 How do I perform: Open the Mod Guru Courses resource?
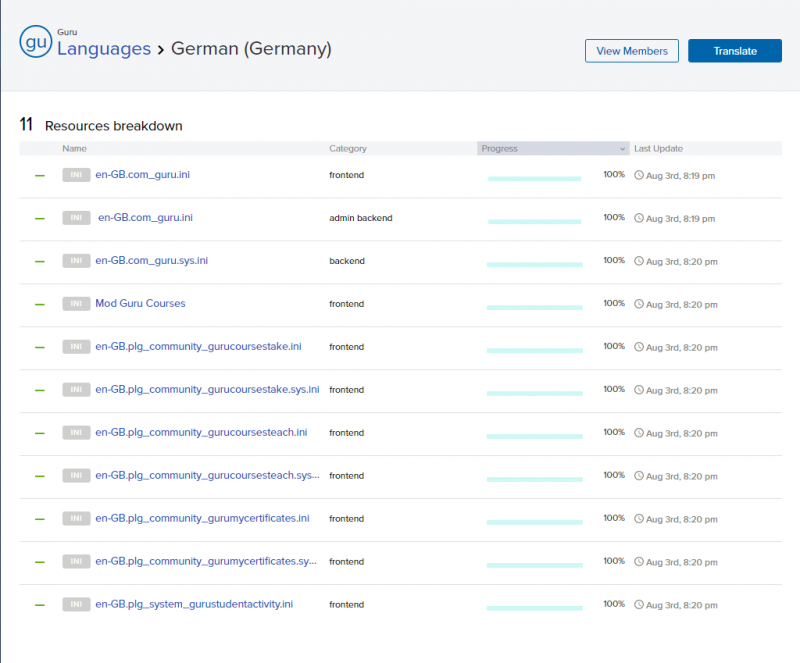[140, 303]
